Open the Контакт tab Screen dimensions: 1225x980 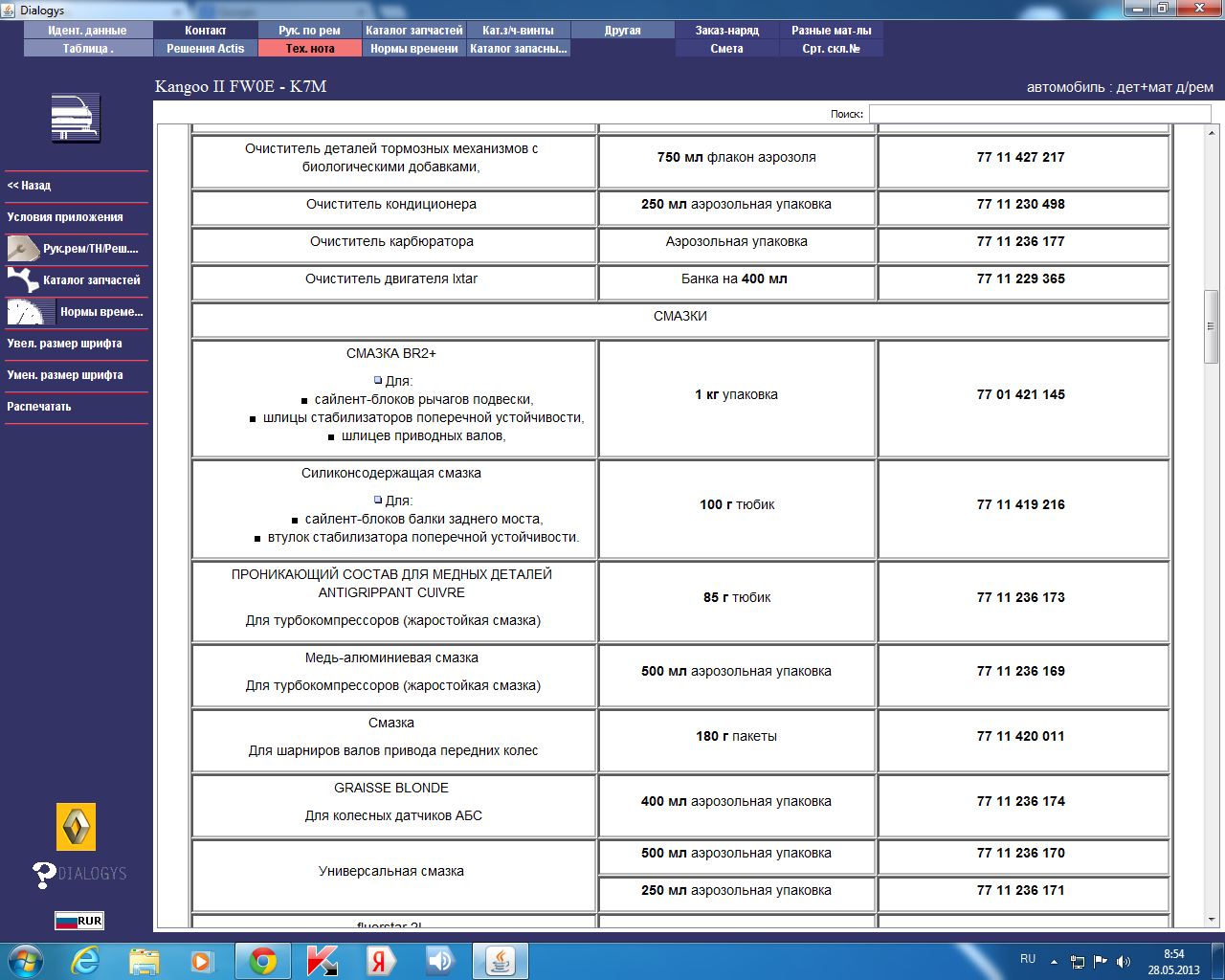coord(206,31)
